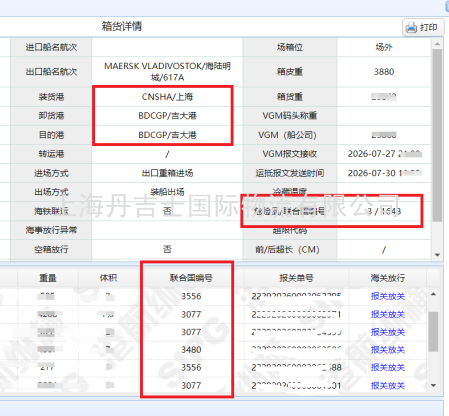
Task: Click the 进口船名航次 label cell
Action: 51,47
